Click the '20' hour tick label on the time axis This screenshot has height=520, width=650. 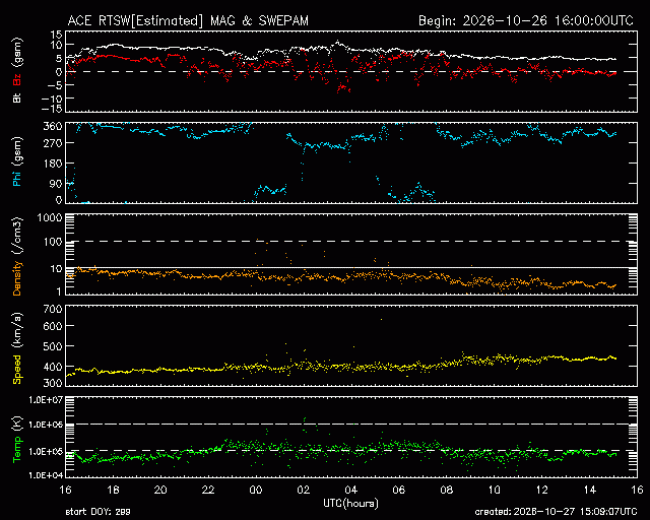160,490
